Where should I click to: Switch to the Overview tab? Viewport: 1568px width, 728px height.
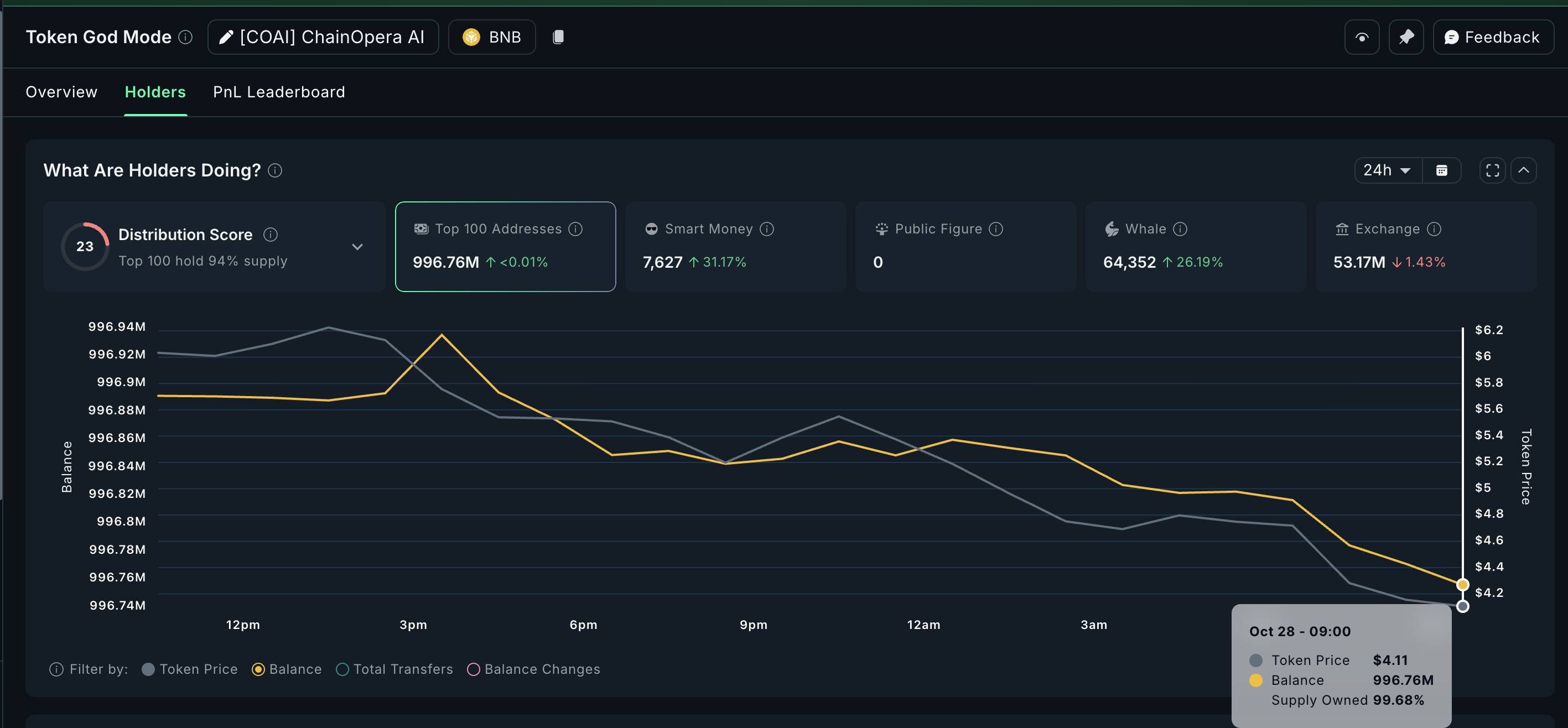click(x=61, y=92)
